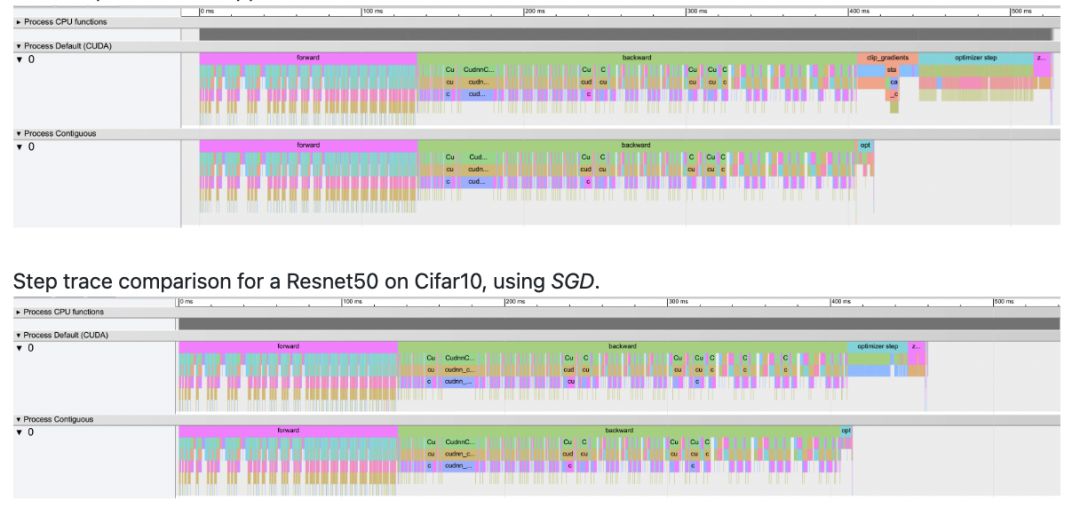The image size is (1080, 515).
Task: Select the backward slice in SGD Default (CUDA) row
Action: [x=623, y=346]
